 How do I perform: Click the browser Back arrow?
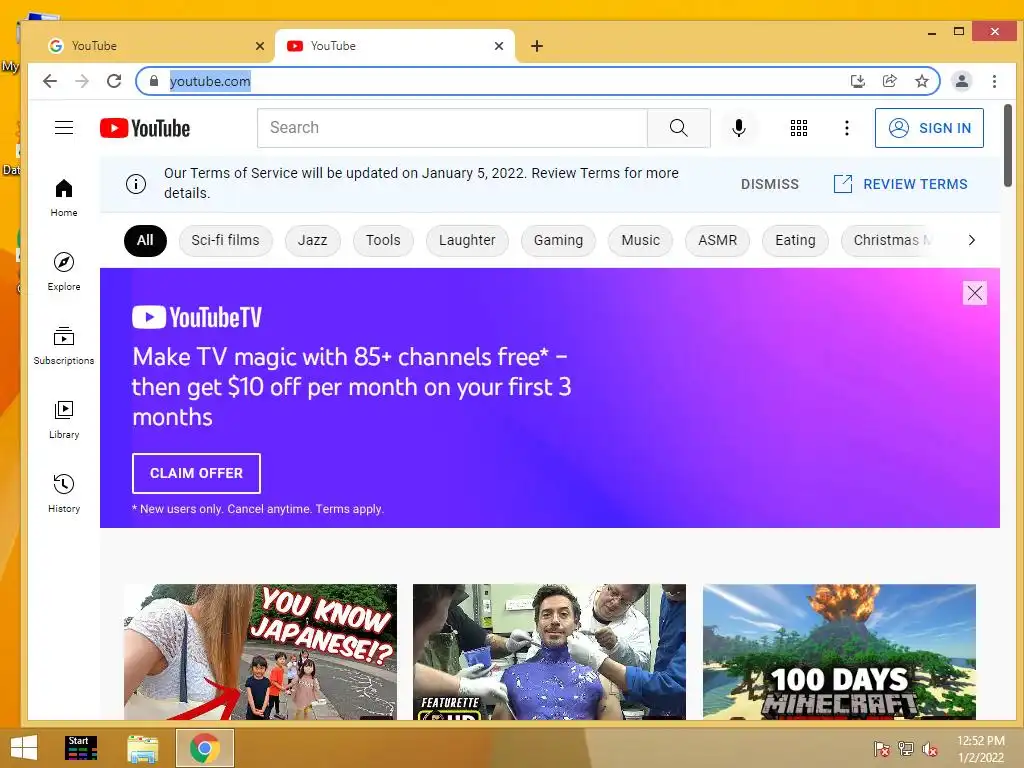(x=50, y=81)
